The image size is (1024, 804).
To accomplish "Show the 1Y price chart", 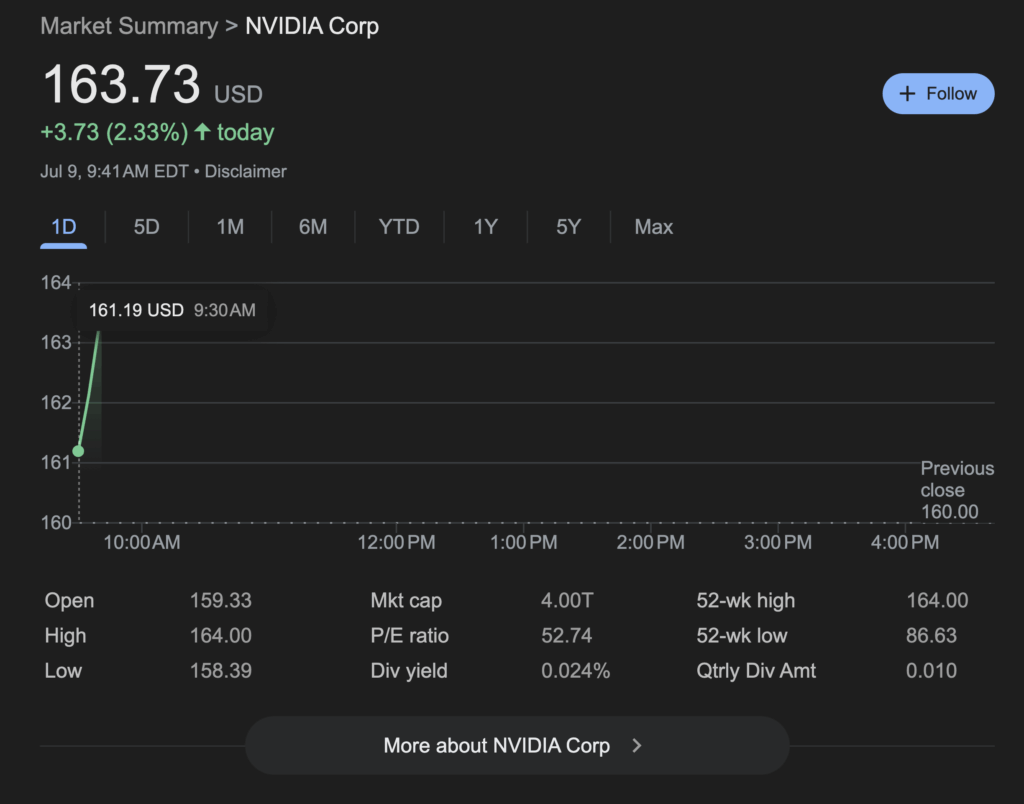I will click(485, 227).
